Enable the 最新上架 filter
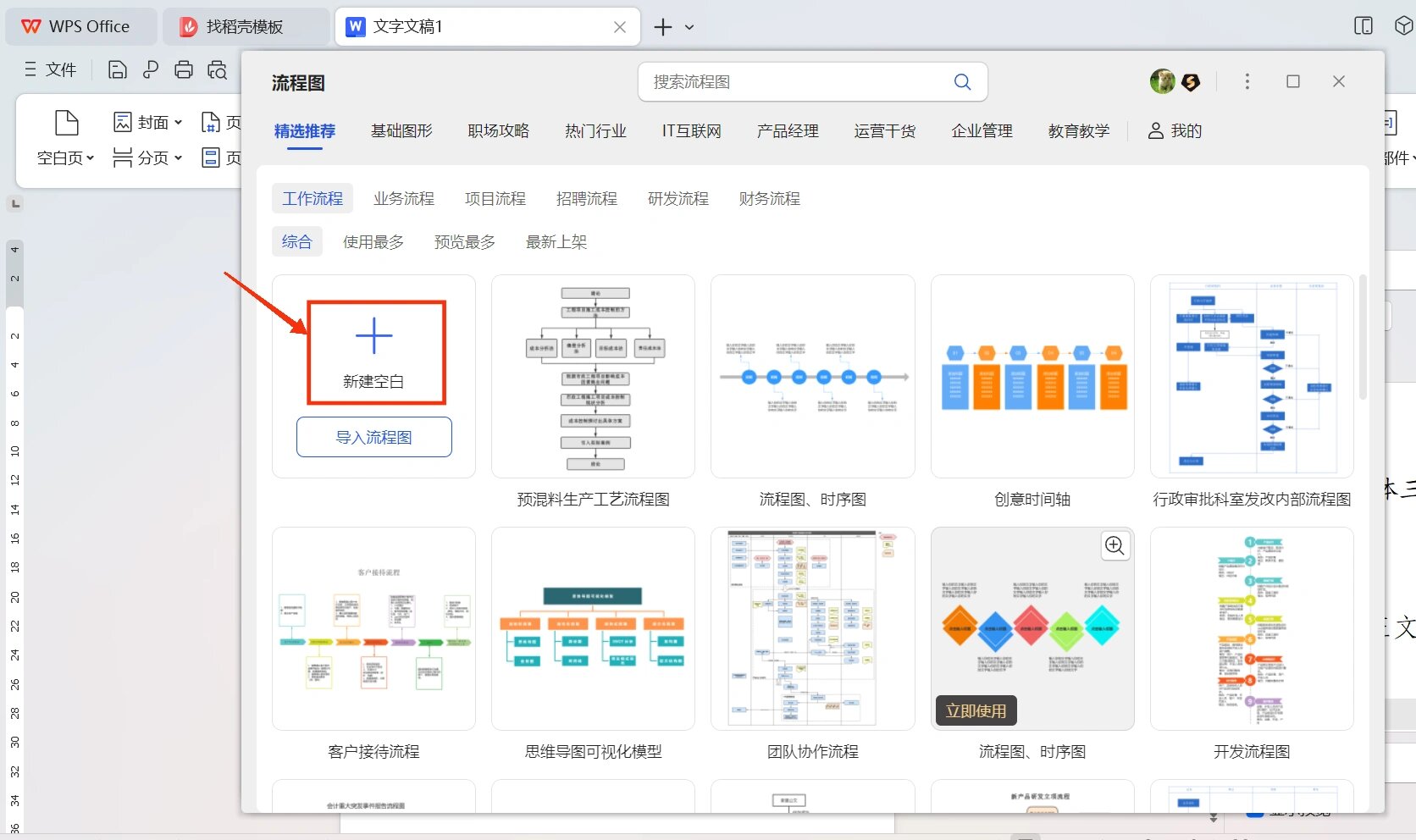The width and height of the screenshot is (1416, 840). click(556, 241)
